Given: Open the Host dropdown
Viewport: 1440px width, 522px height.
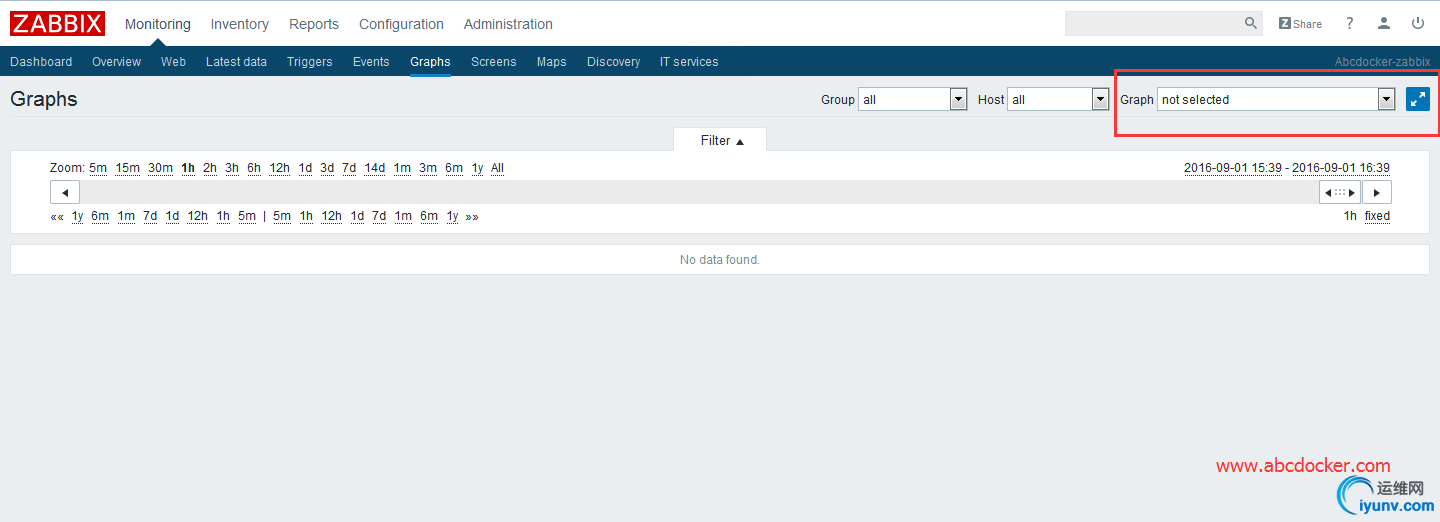Looking at the screenshot, I should tap(1059, 99).
